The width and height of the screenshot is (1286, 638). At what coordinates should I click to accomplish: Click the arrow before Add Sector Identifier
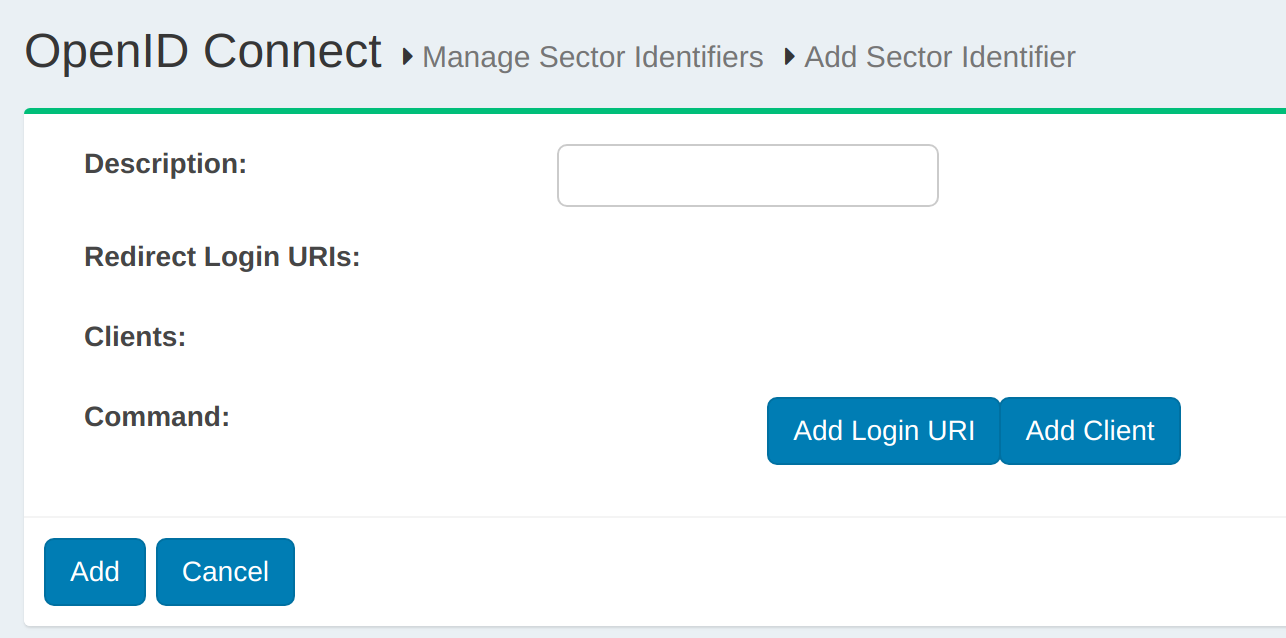[789, 57]
